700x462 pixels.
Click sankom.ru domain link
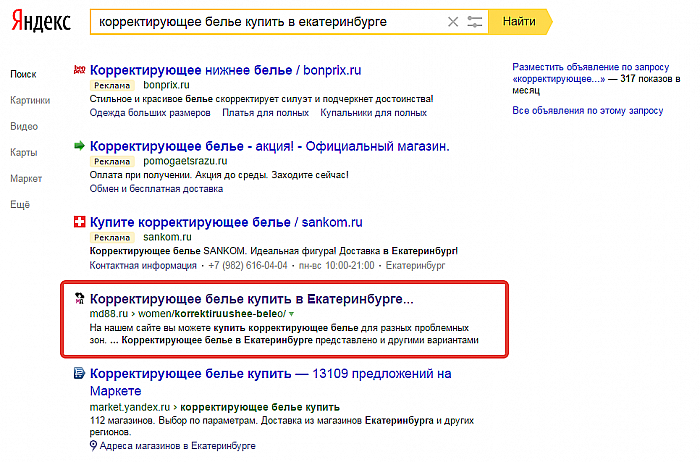tap(167, 237)
